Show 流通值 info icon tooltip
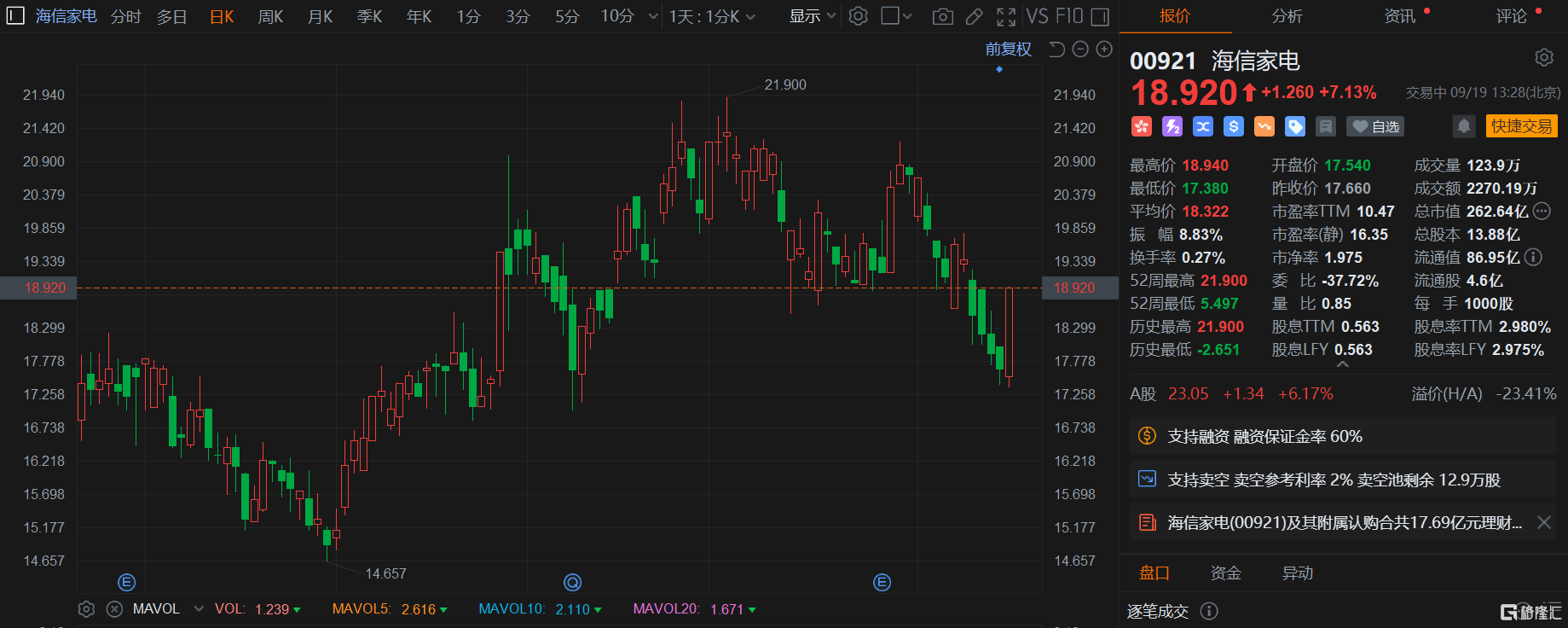Image resolution: width=1568 pixels, height=628 pixels. tap(1533, 257)
